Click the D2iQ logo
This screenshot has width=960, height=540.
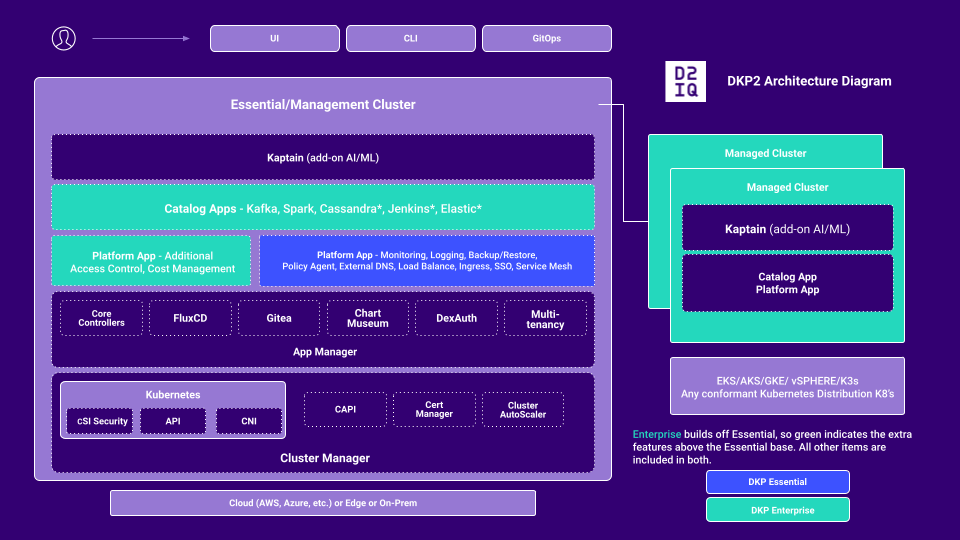685,81
